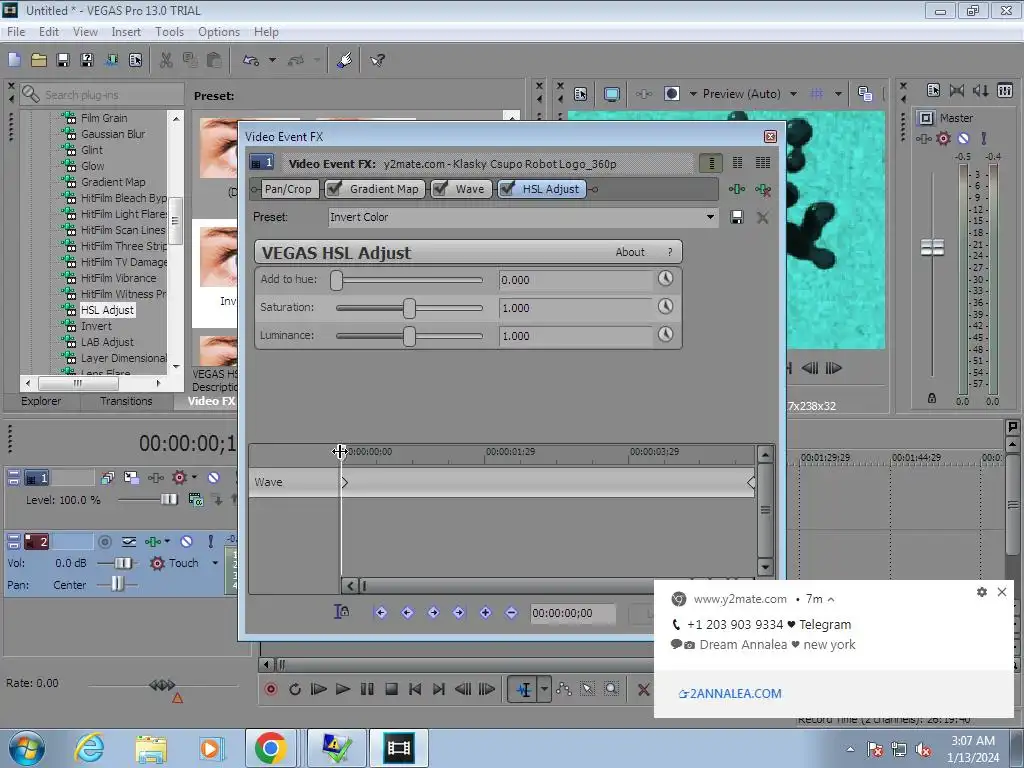The image size is (1024, 768).
Task: Click the Pause button in transport bar
Action: point(367,689)
